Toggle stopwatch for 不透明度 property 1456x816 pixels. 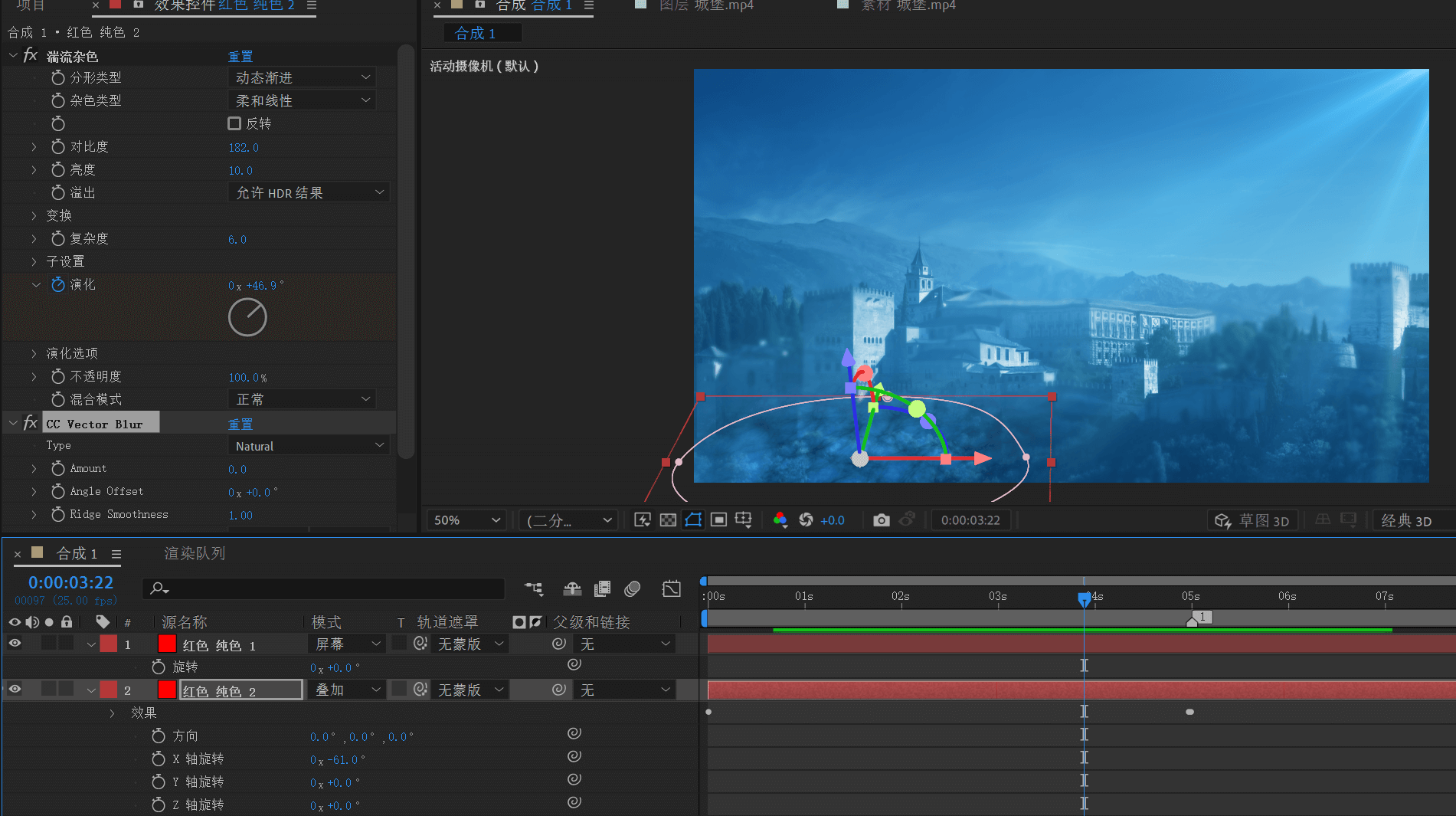(58, 376)
